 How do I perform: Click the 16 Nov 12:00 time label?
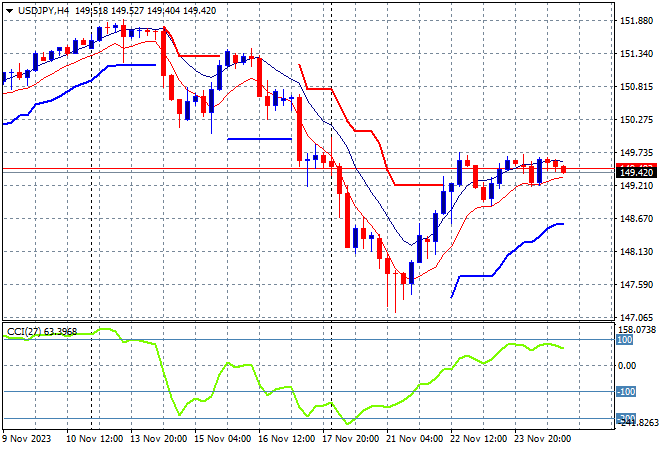pyautogui.click(x=287, y=439)
